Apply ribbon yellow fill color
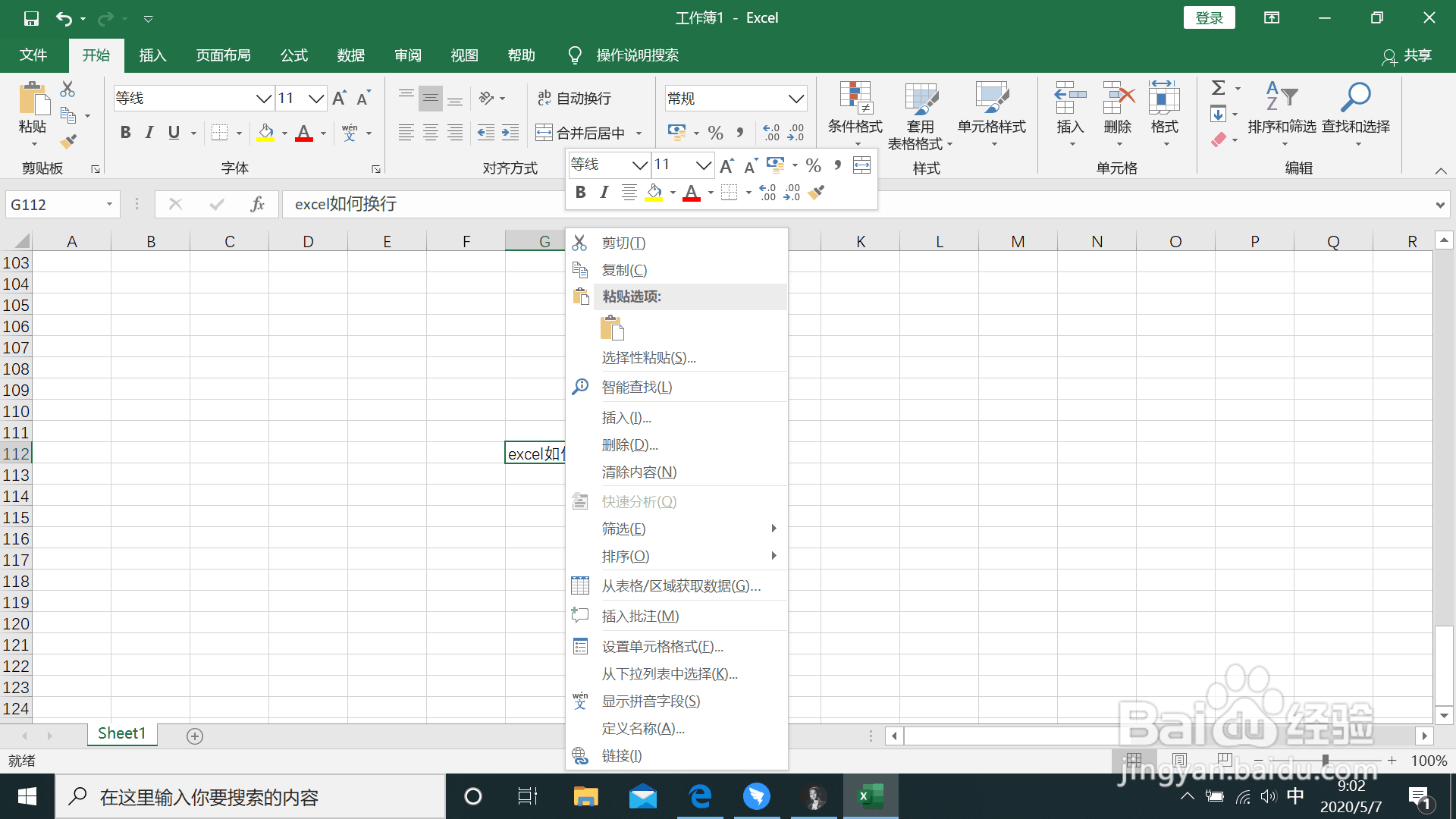Viewport: 1456px width, 819px height. pos(265,133)
